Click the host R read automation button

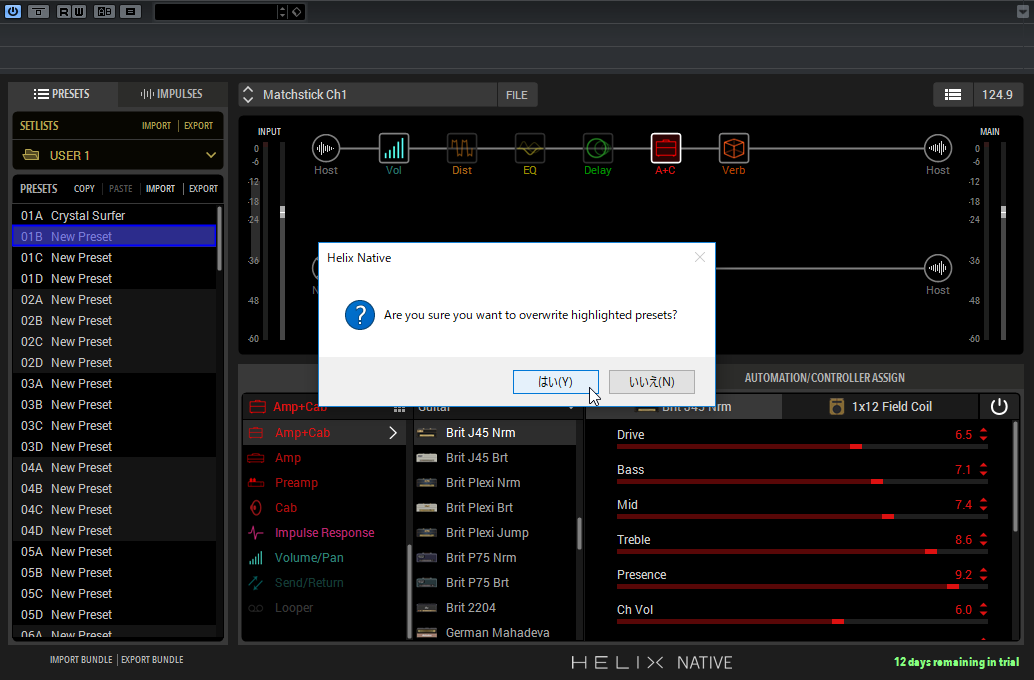click(63, 11)
